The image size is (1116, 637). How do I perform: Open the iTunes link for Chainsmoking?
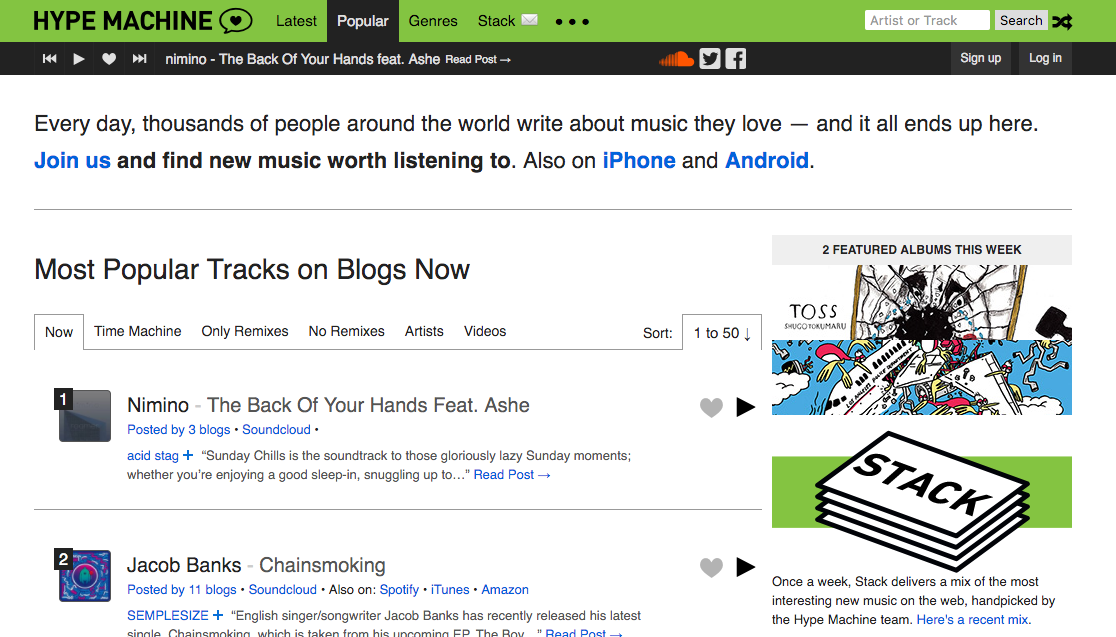point(450,589)
